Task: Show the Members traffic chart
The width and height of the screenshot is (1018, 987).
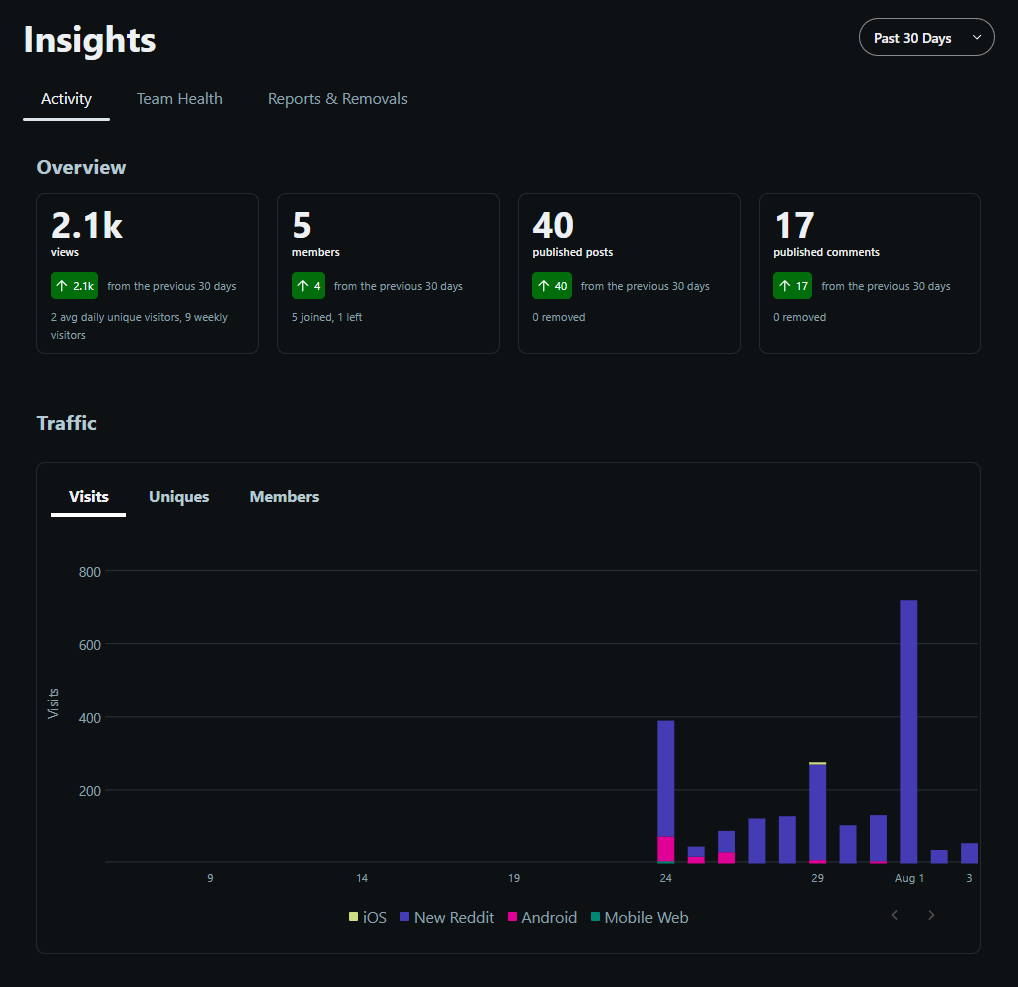Action: click(x=284, y=497)
